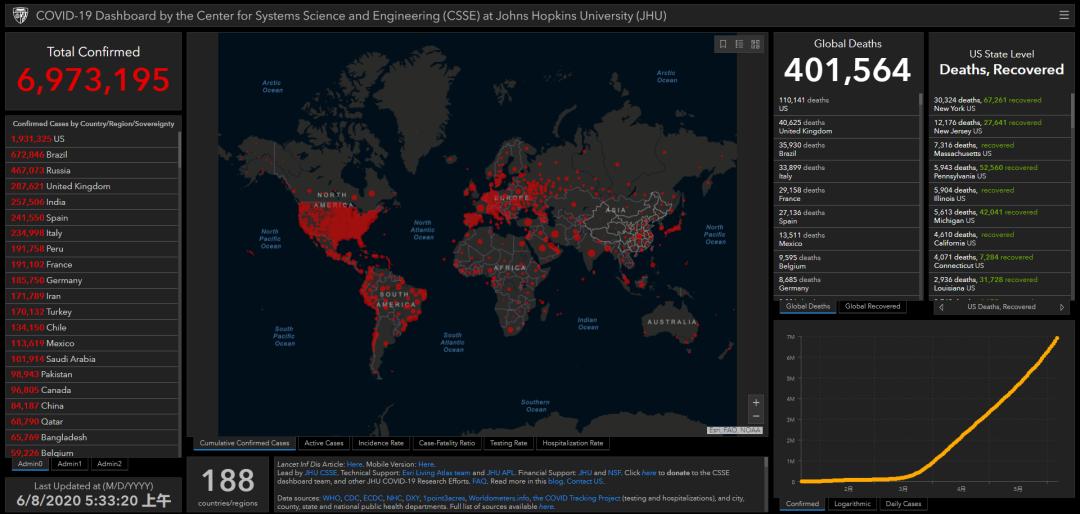Switch to Active Cases map tab

click(x=324, y=443)
